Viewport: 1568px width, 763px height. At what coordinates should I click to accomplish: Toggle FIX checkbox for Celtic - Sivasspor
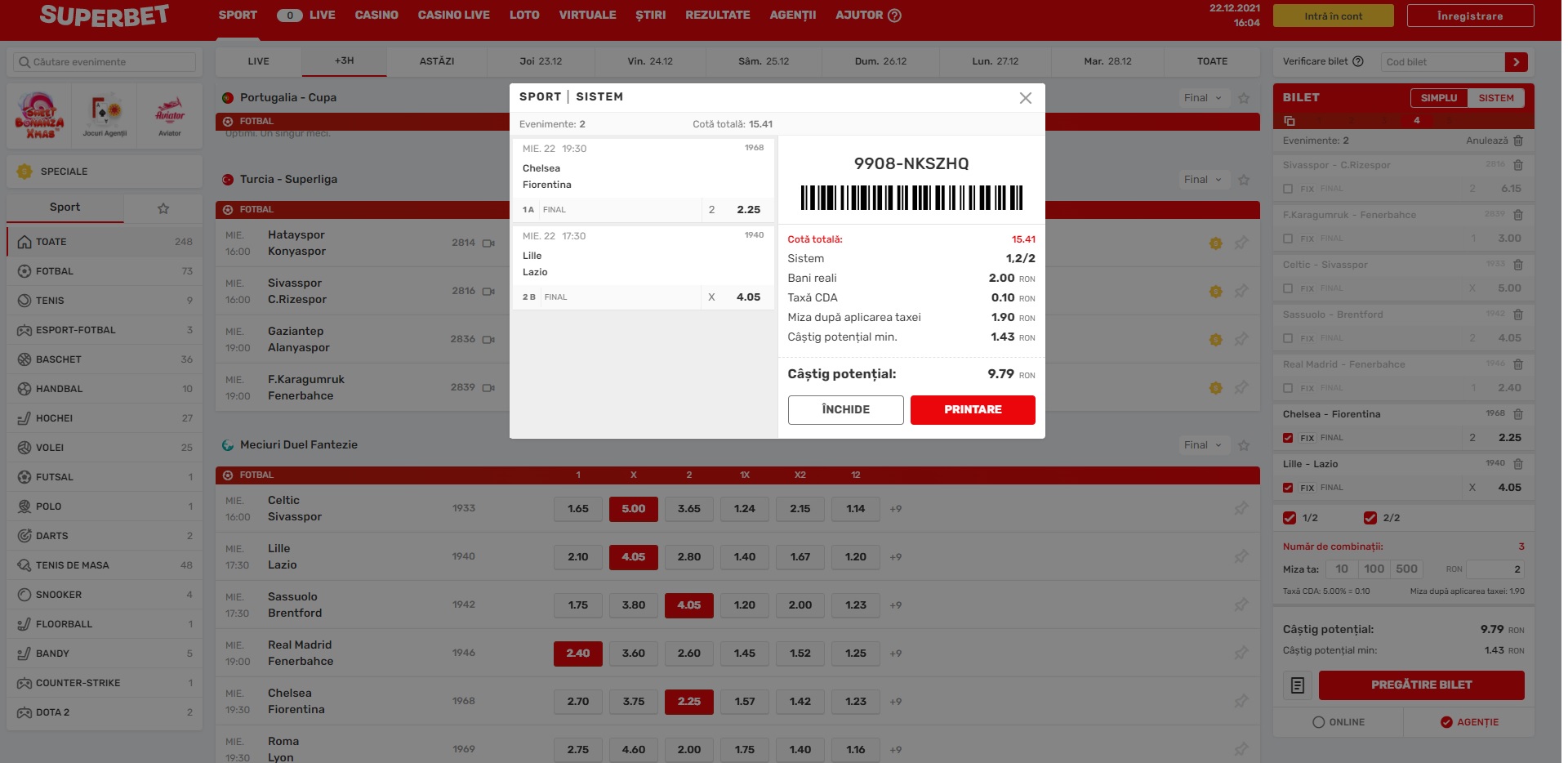pyautogui.click(x=1288, y=288)
